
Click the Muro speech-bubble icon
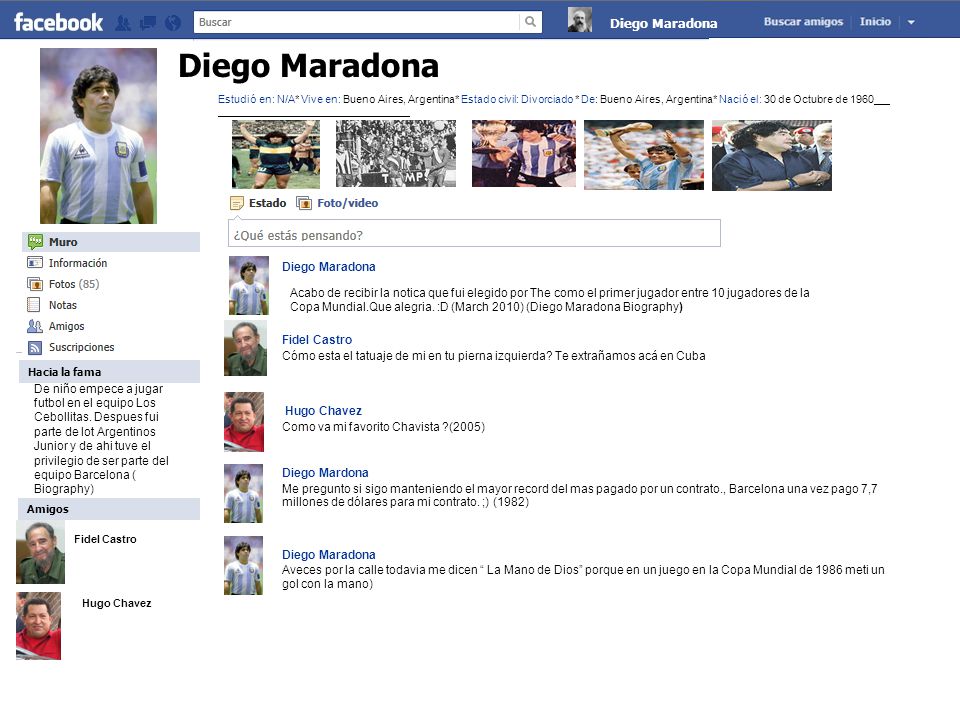36,242
